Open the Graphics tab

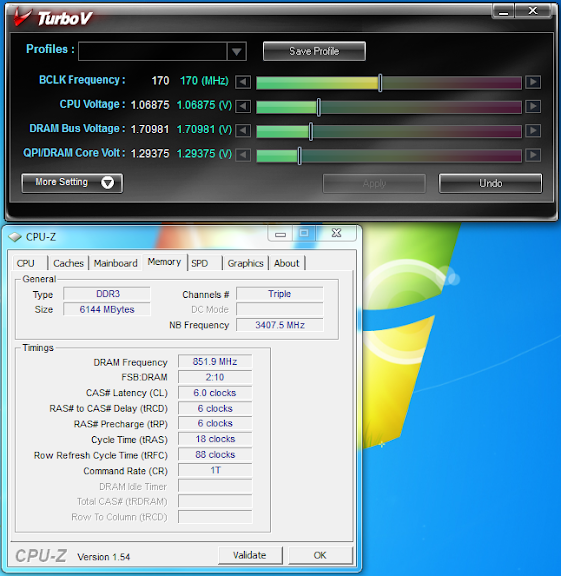[245, 263]
